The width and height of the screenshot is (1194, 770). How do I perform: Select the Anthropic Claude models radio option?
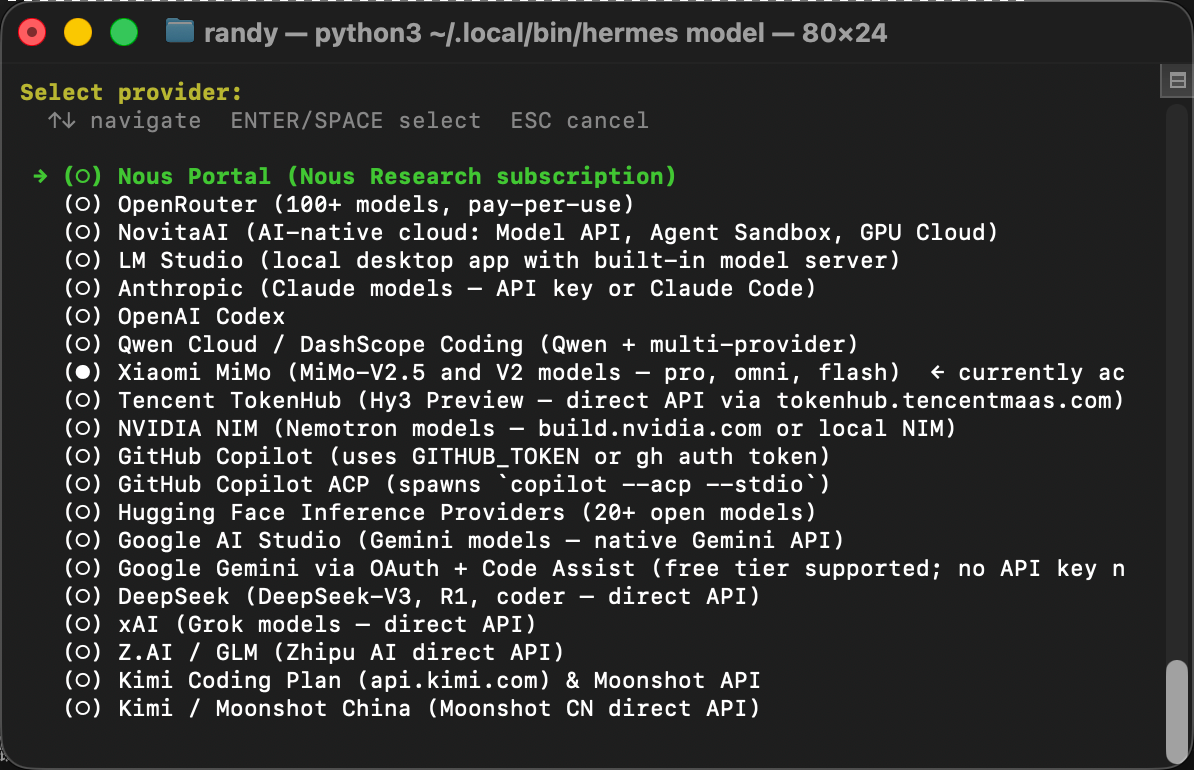[83, 289]
